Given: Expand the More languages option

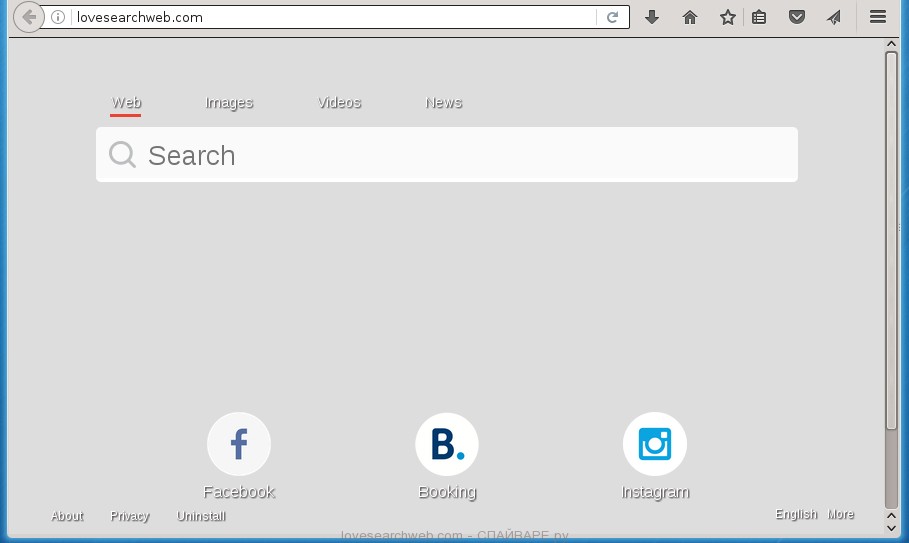Looking at the screenshot, I should pyautogui.click(x=841, y=514).
